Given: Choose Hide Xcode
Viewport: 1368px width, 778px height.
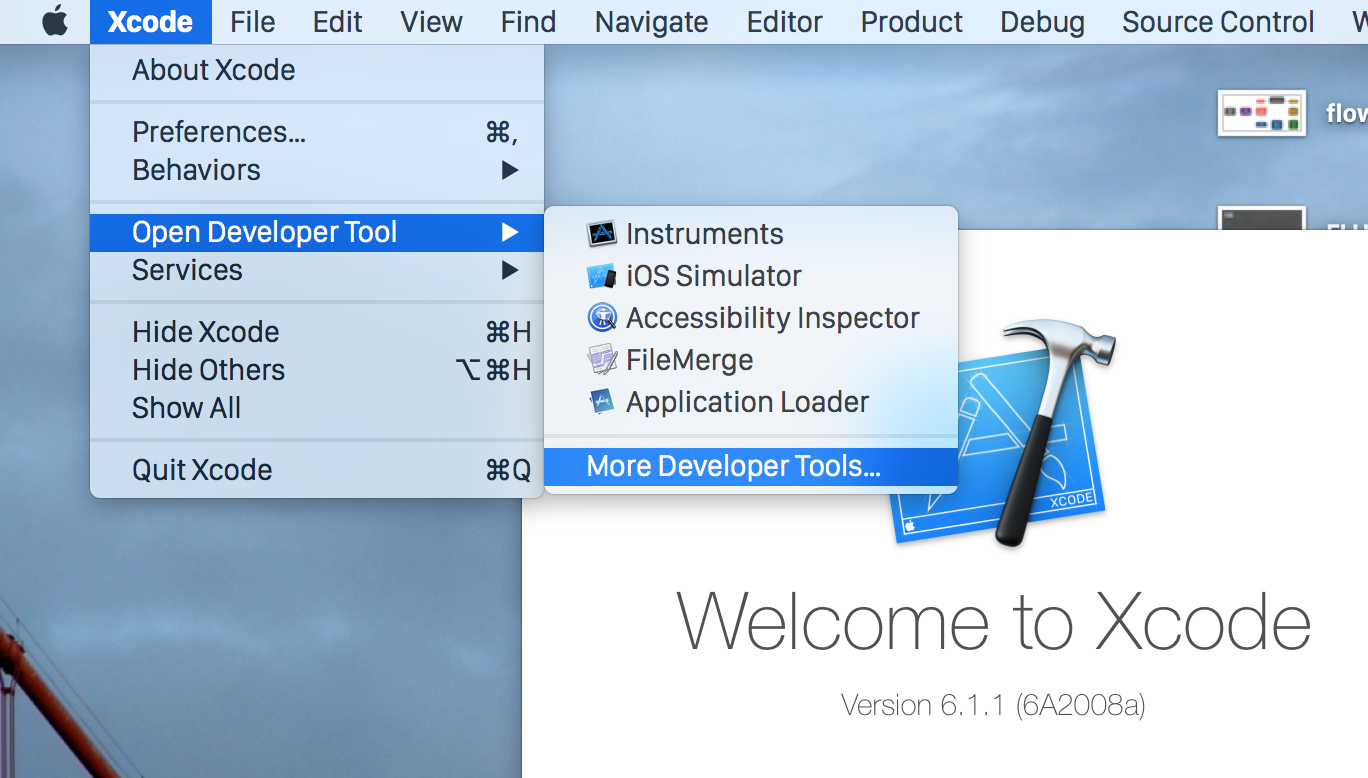Looking at the screenshot, I should pos(317,332).
